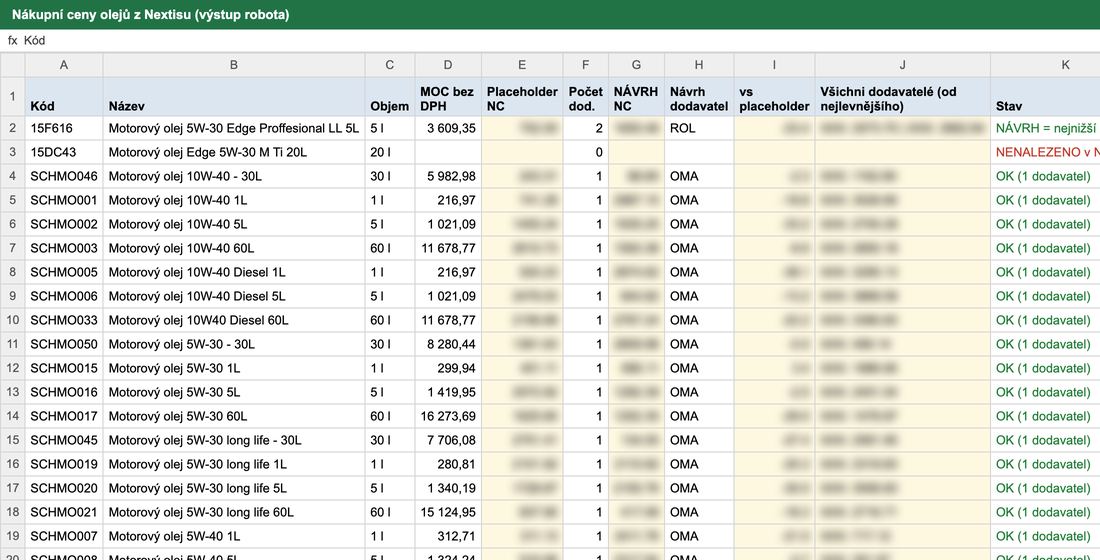Click the Objem header cell
This screenshot has width=1100, height=560.
[x=390, y=97]
